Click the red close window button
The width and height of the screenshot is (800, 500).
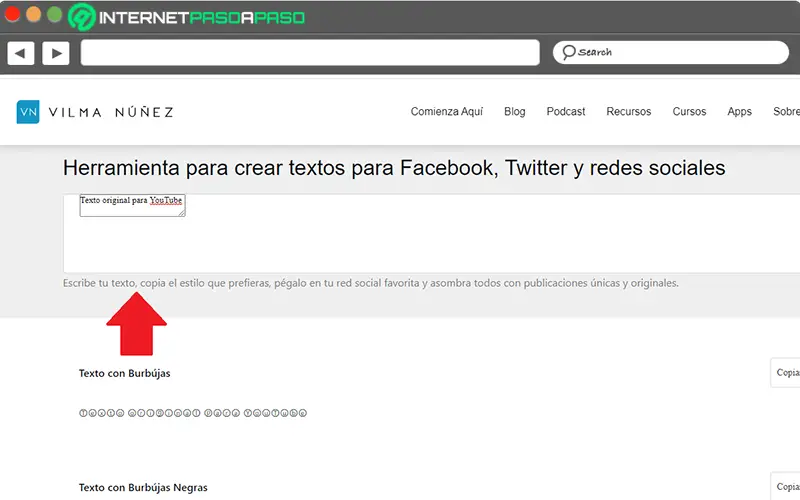12,14
